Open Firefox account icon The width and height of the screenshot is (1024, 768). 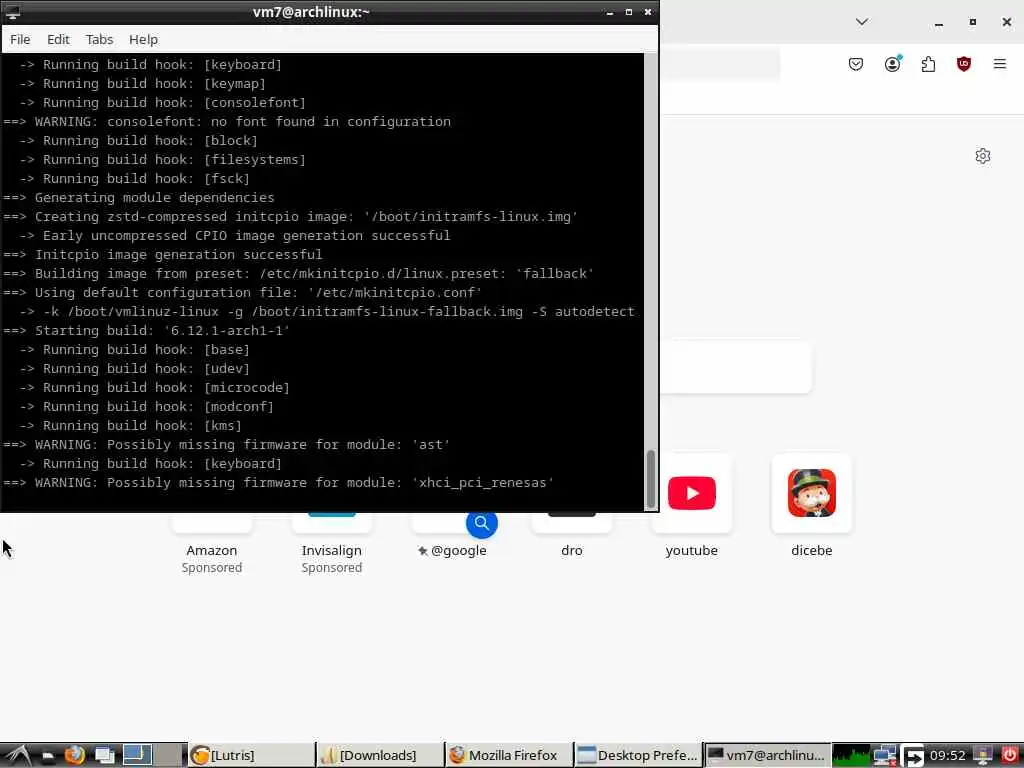tap(892, 64)
